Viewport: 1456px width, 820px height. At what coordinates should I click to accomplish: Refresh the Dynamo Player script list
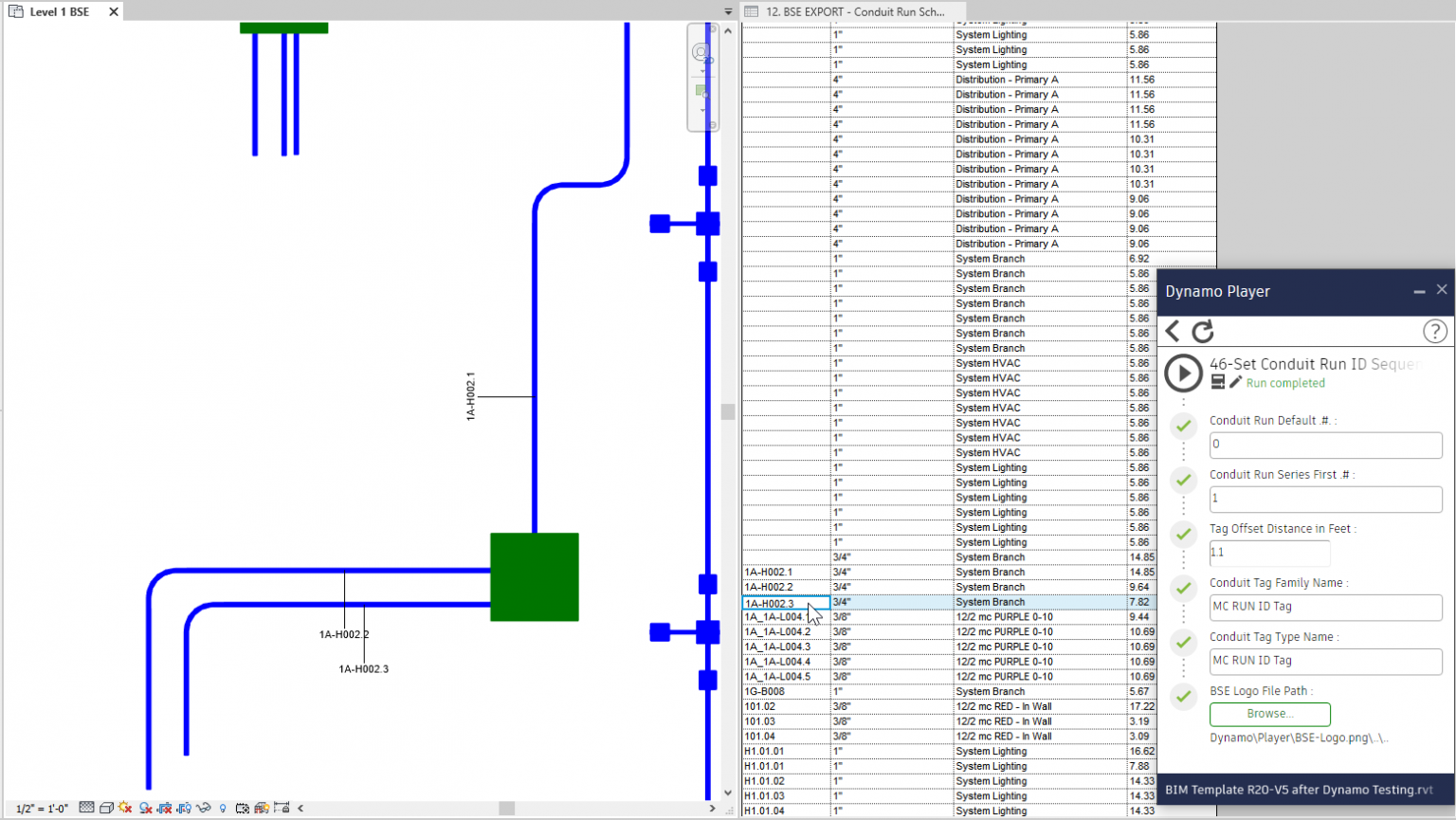(x=1203, y=332)
